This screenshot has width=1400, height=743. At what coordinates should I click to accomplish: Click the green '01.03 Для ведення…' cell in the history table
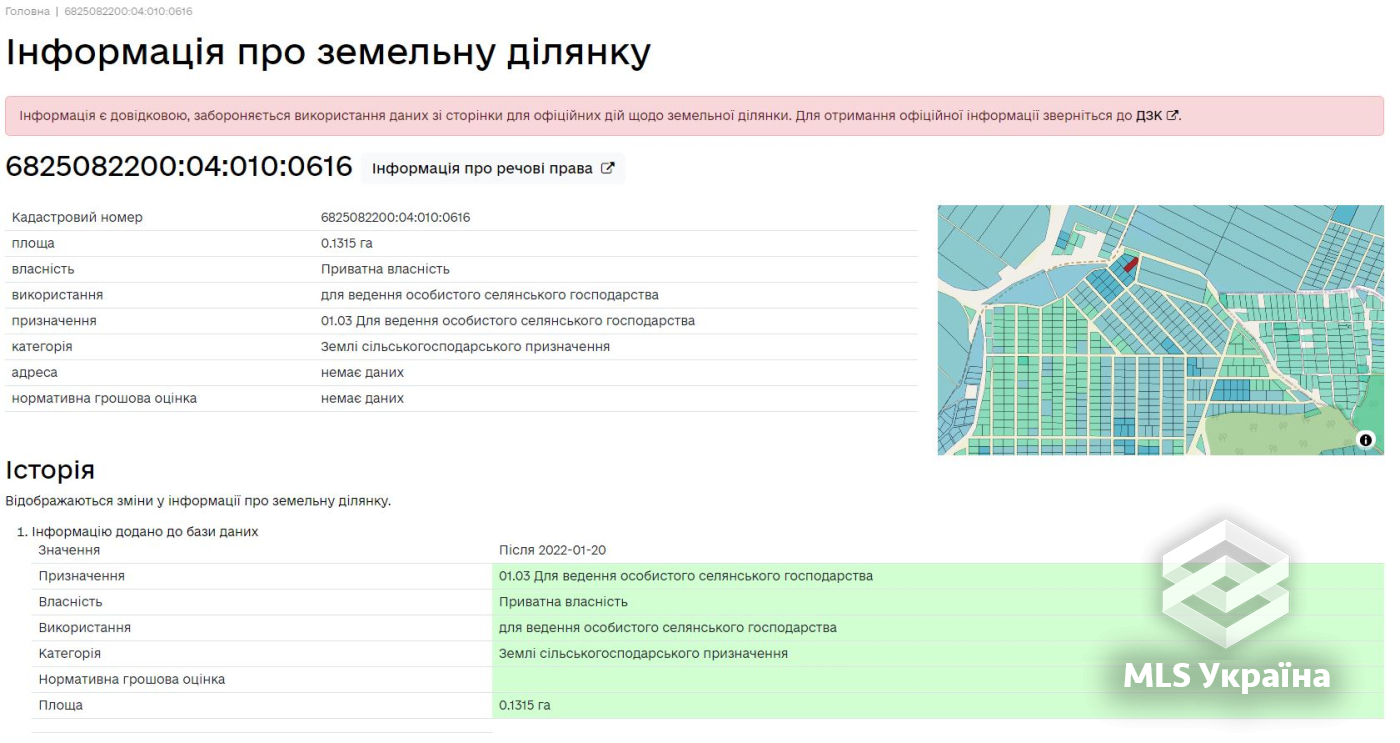click(x=938, y=576)
